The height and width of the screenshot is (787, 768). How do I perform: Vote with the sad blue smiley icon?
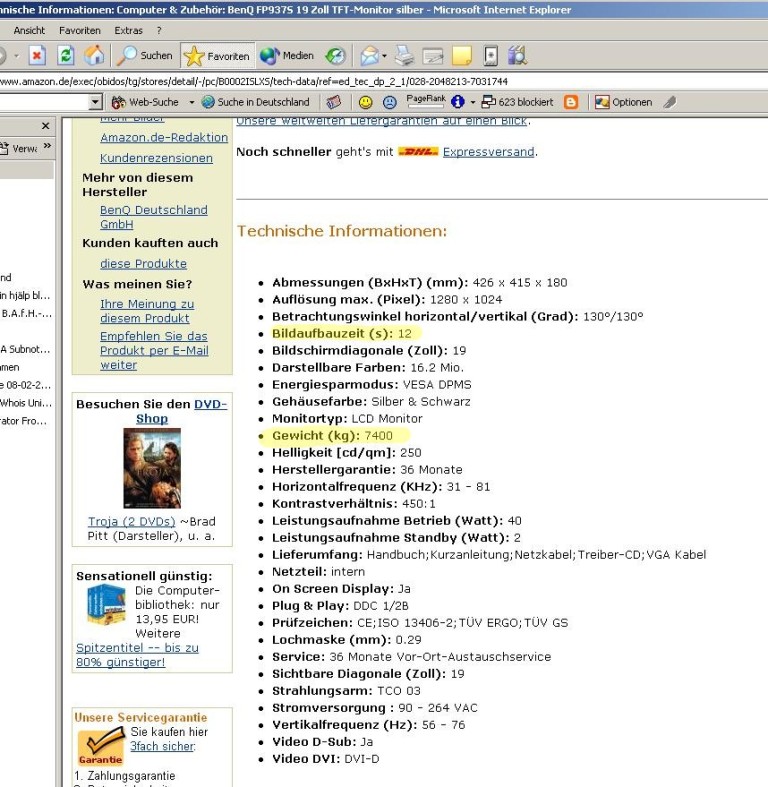[390, 102]
